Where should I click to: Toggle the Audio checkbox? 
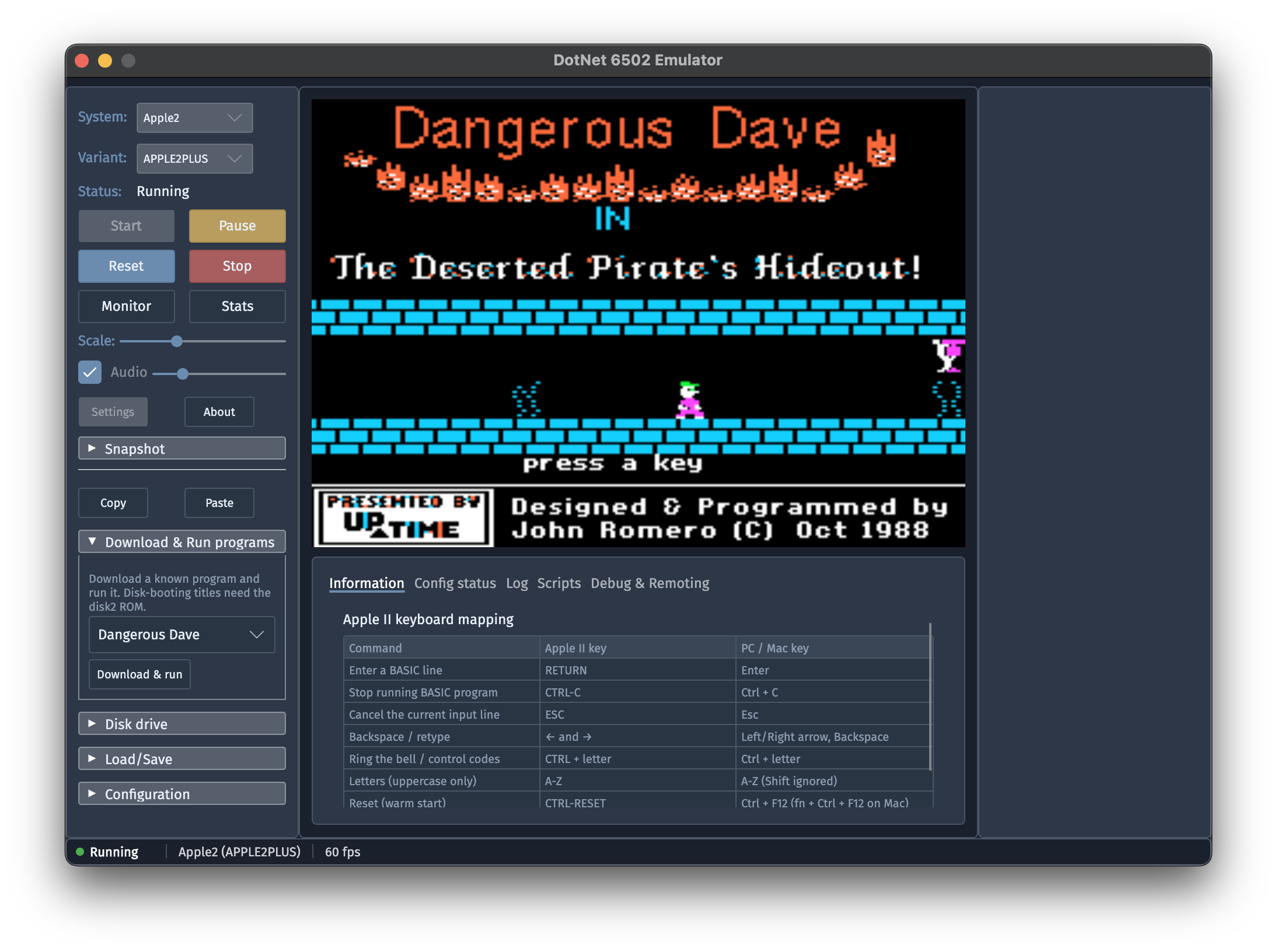point(90,372)
